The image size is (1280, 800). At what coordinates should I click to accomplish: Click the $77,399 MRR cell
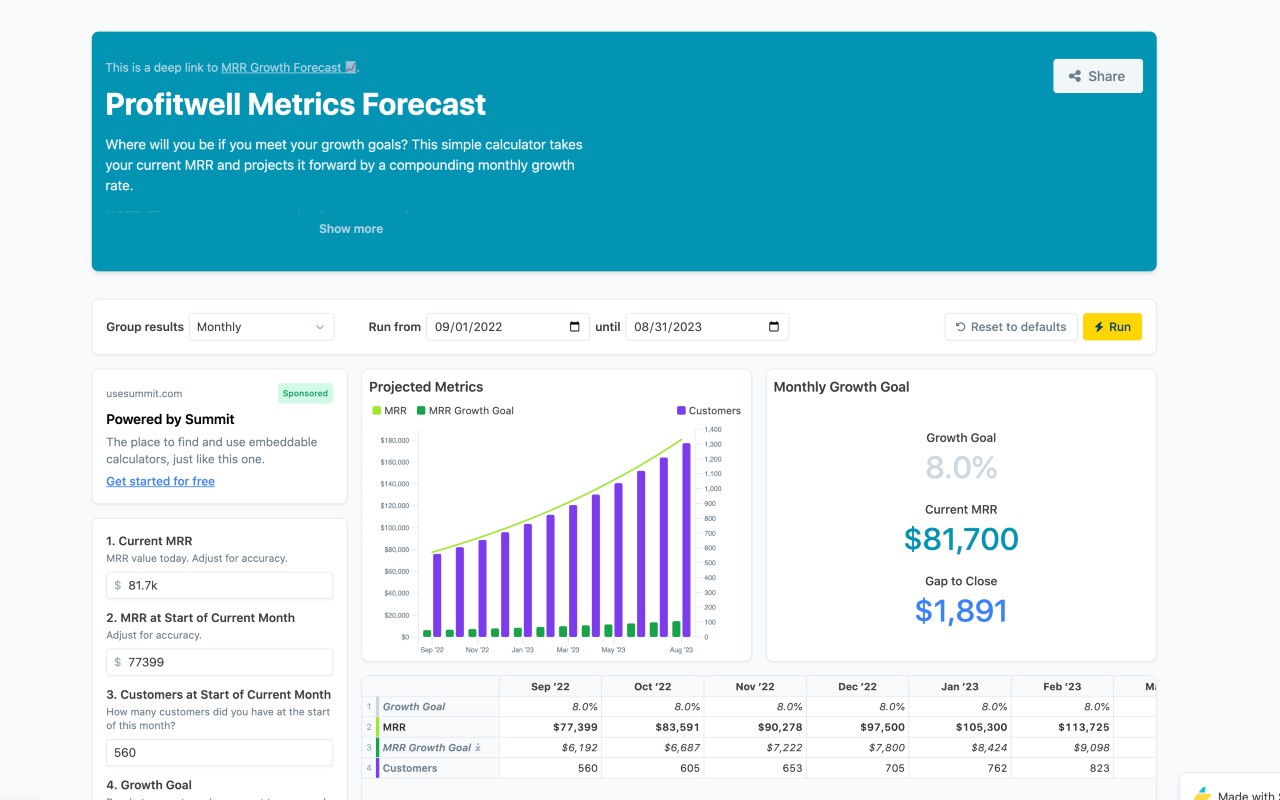click(x=550, y=727)
